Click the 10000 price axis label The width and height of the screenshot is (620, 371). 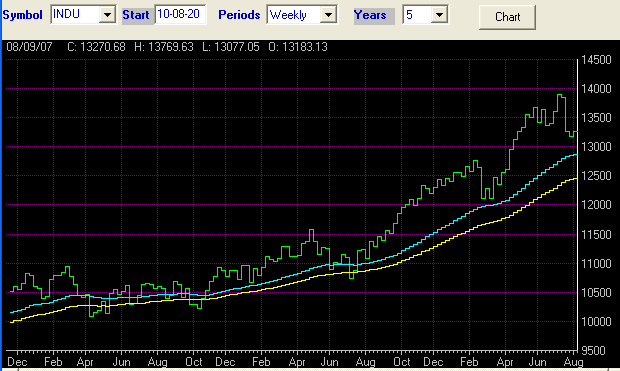(x=596, y=322)
